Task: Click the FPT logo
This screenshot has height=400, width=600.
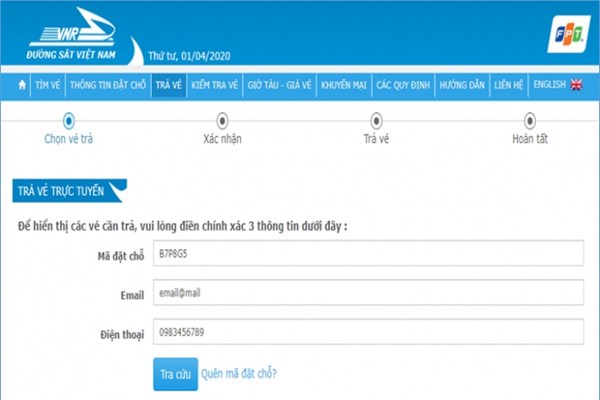Action: point(569,34)
